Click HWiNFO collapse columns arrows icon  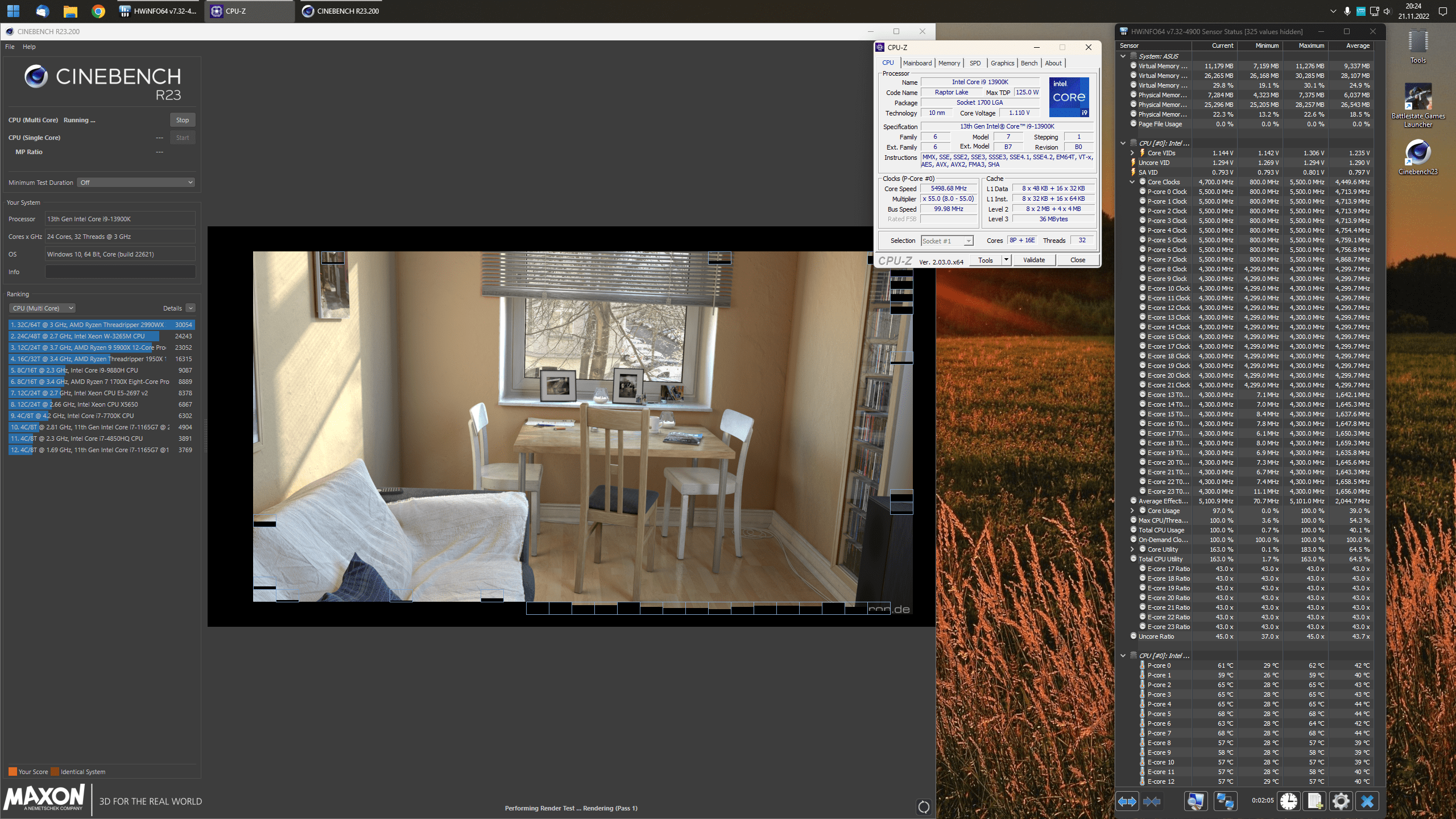pyautogui.click(x=1152, y=801)
